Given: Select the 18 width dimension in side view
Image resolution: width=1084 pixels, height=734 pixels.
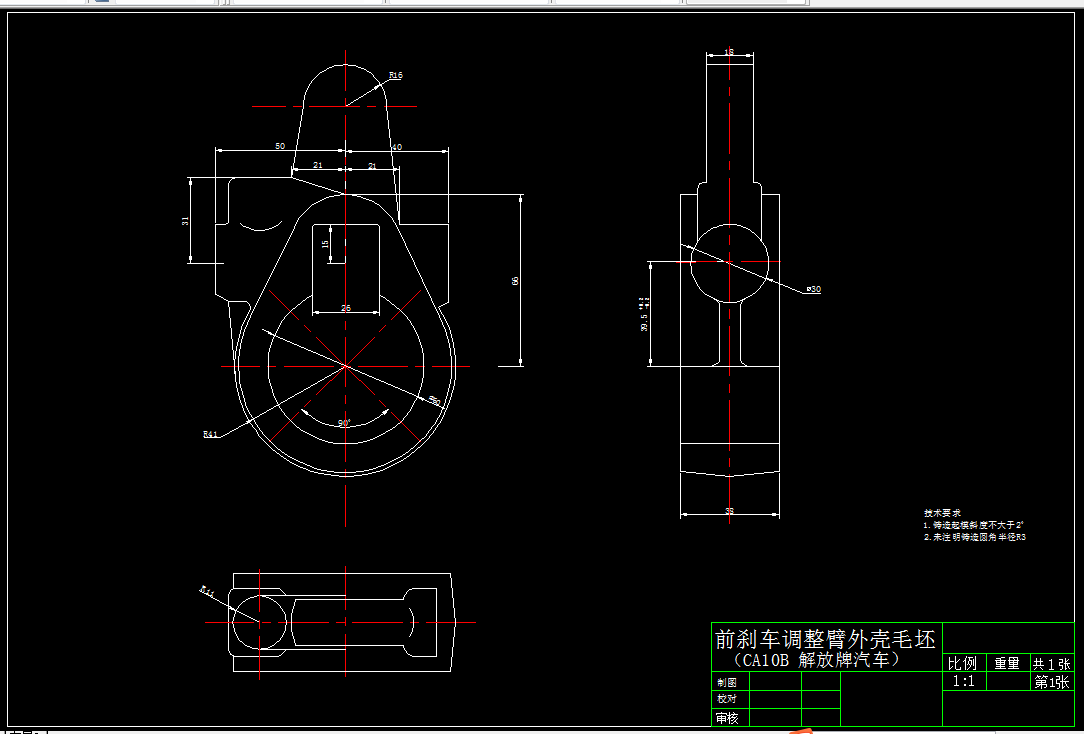Looking at the screenshot, I should coord(729,53).
